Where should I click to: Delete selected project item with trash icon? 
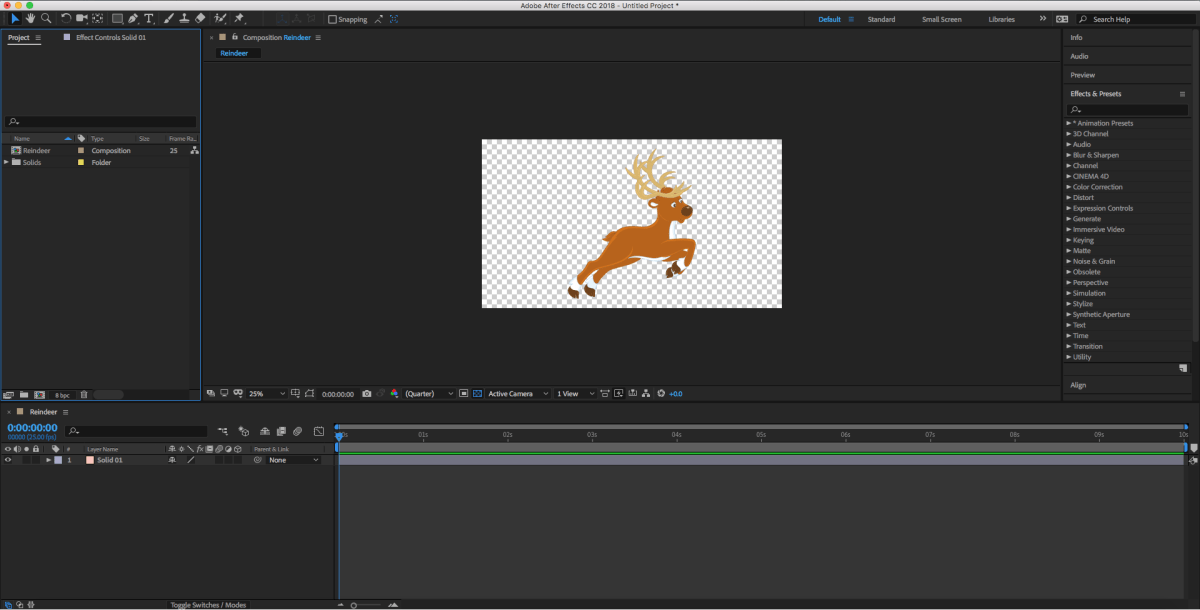[84, 395]
